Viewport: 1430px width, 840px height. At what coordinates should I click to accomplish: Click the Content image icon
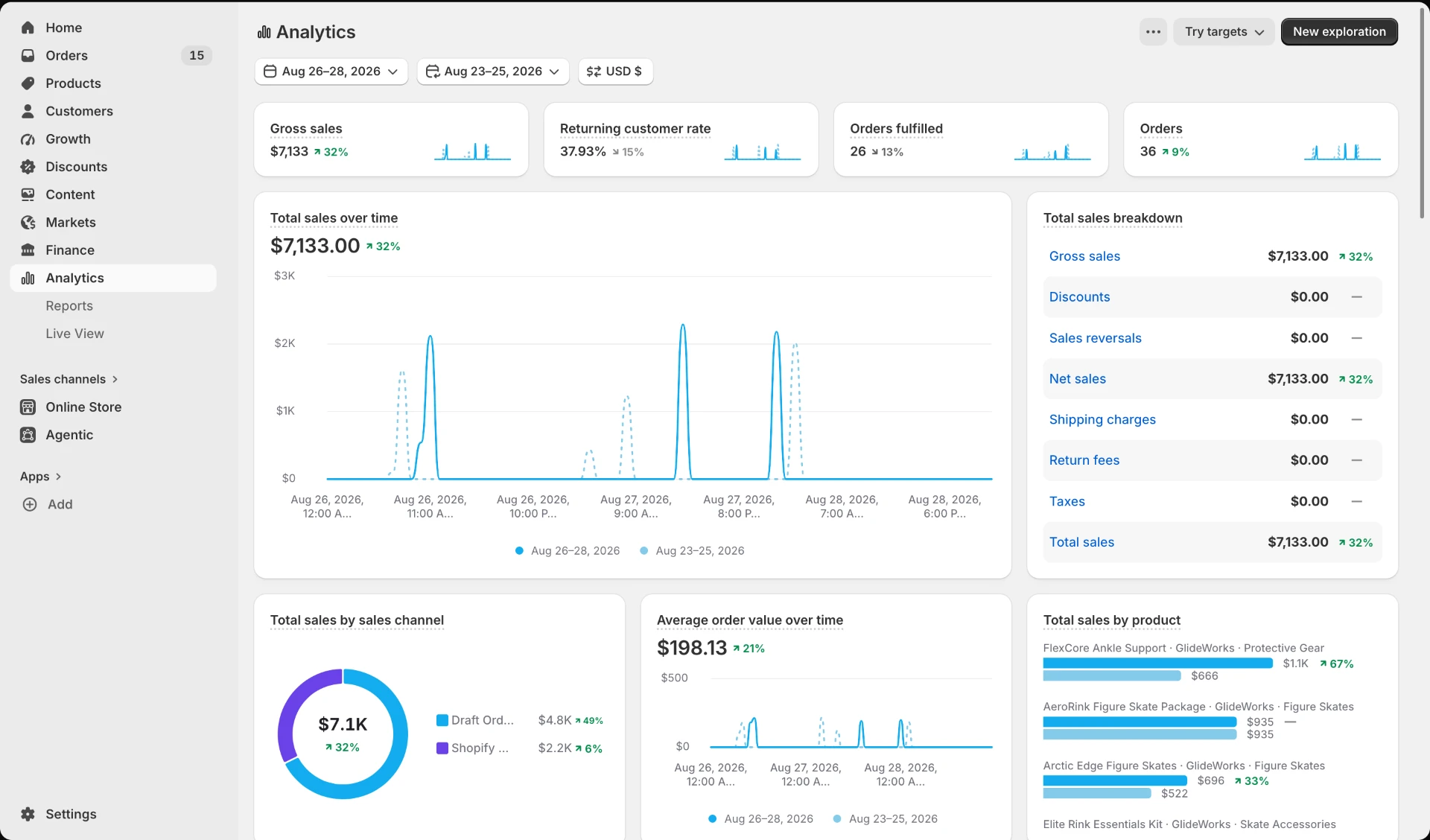[x=28, y=194]
